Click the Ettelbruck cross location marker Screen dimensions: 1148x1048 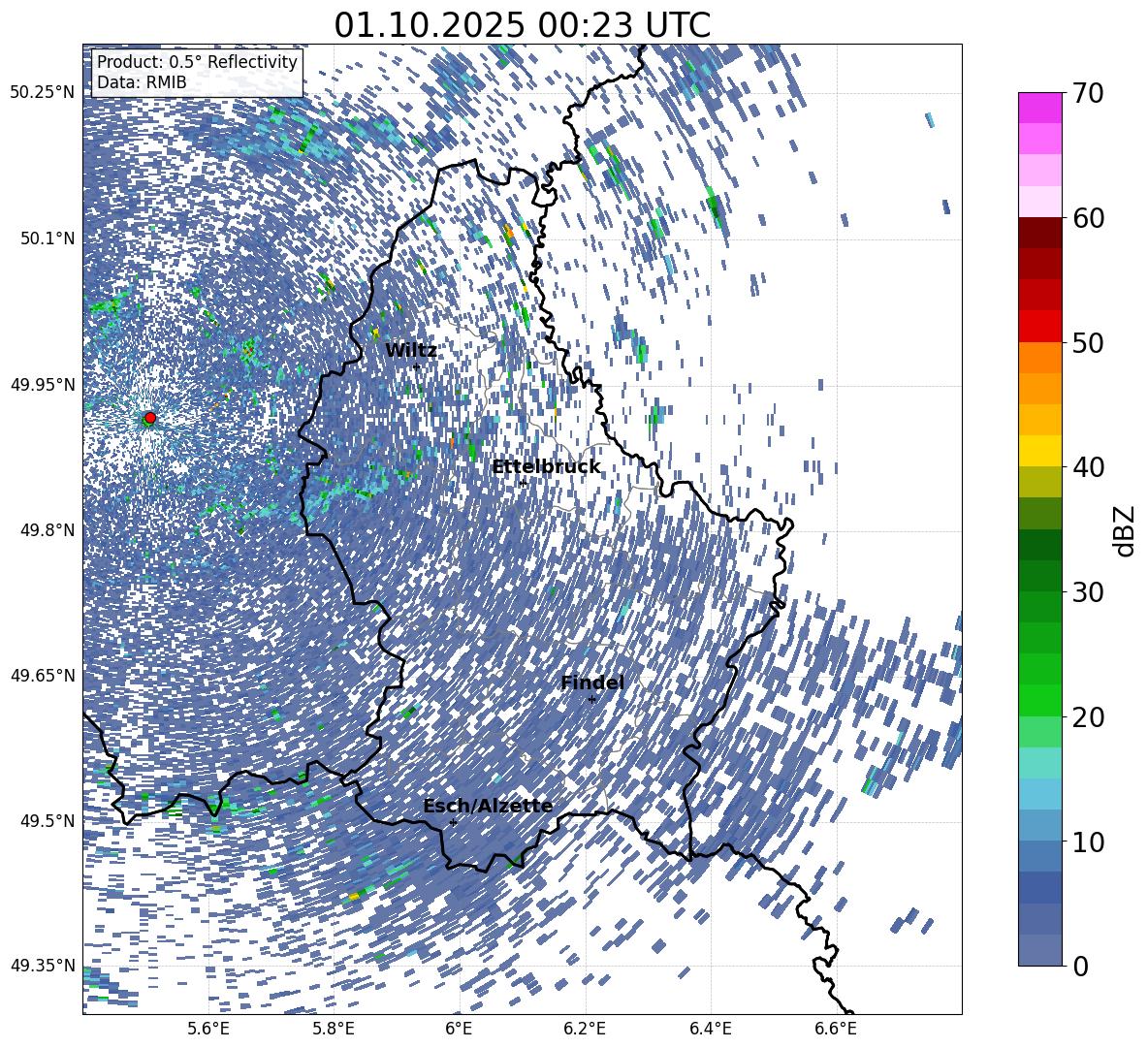coord(523,483)
